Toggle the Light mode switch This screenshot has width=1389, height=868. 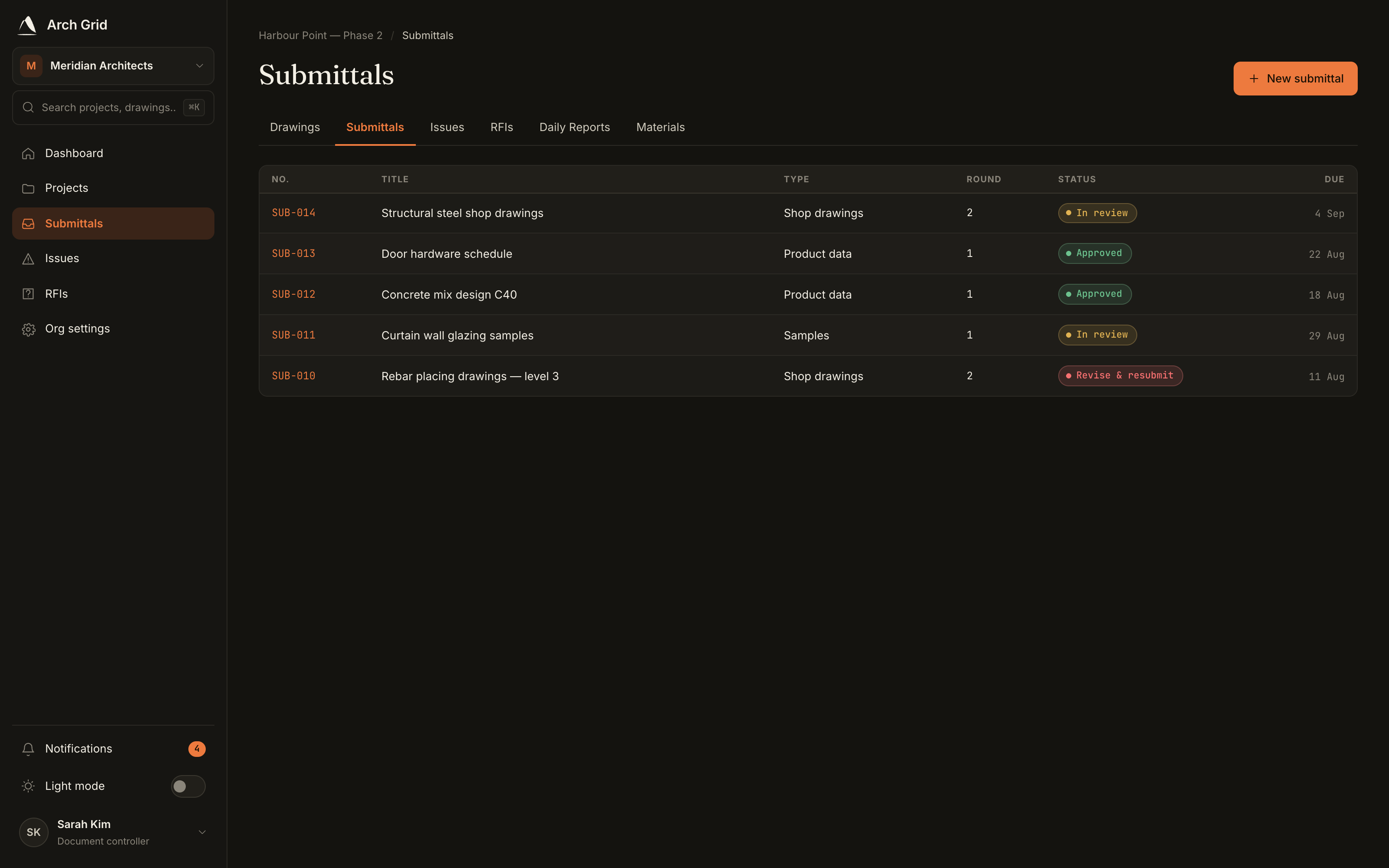(x=188, y=786)
